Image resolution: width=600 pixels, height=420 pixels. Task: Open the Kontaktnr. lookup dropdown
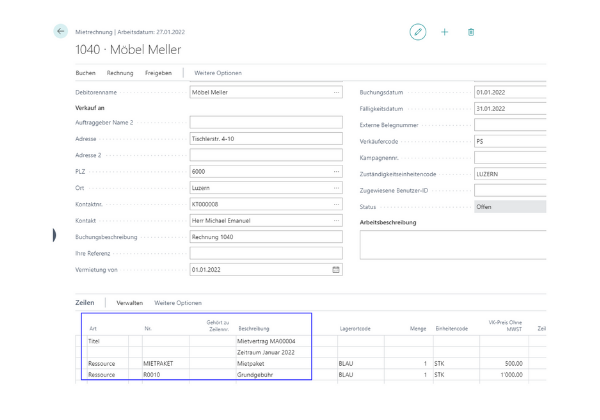pyautogui.click(x=336, y=202)
